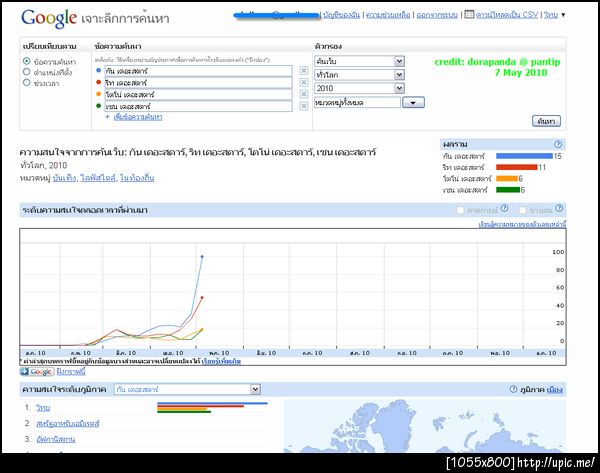Click the red totals bar showing 11
The image size is (600, 473).
tap(517, 167)
